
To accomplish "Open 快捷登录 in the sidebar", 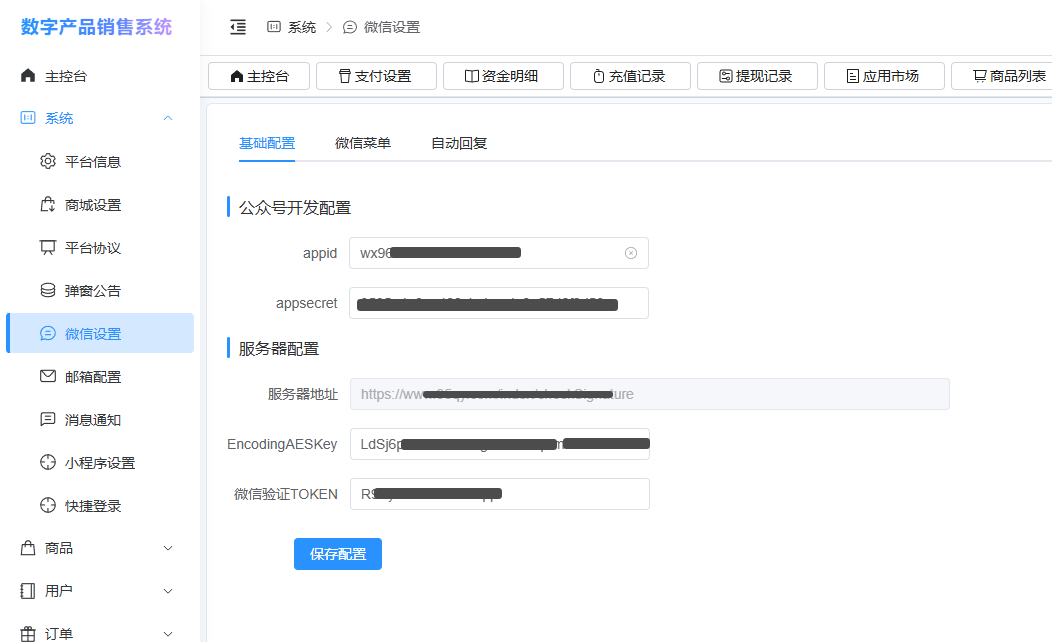I will click(x=92, y=506).
